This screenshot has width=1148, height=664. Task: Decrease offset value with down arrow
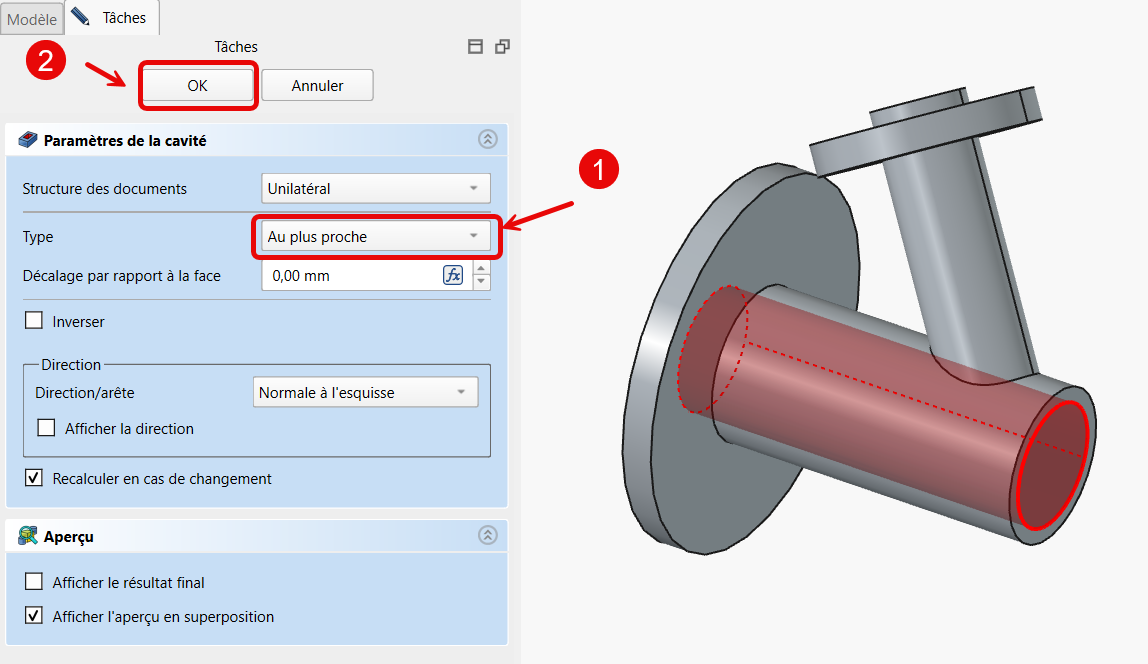pyautogui.click(x=482, y=283)
